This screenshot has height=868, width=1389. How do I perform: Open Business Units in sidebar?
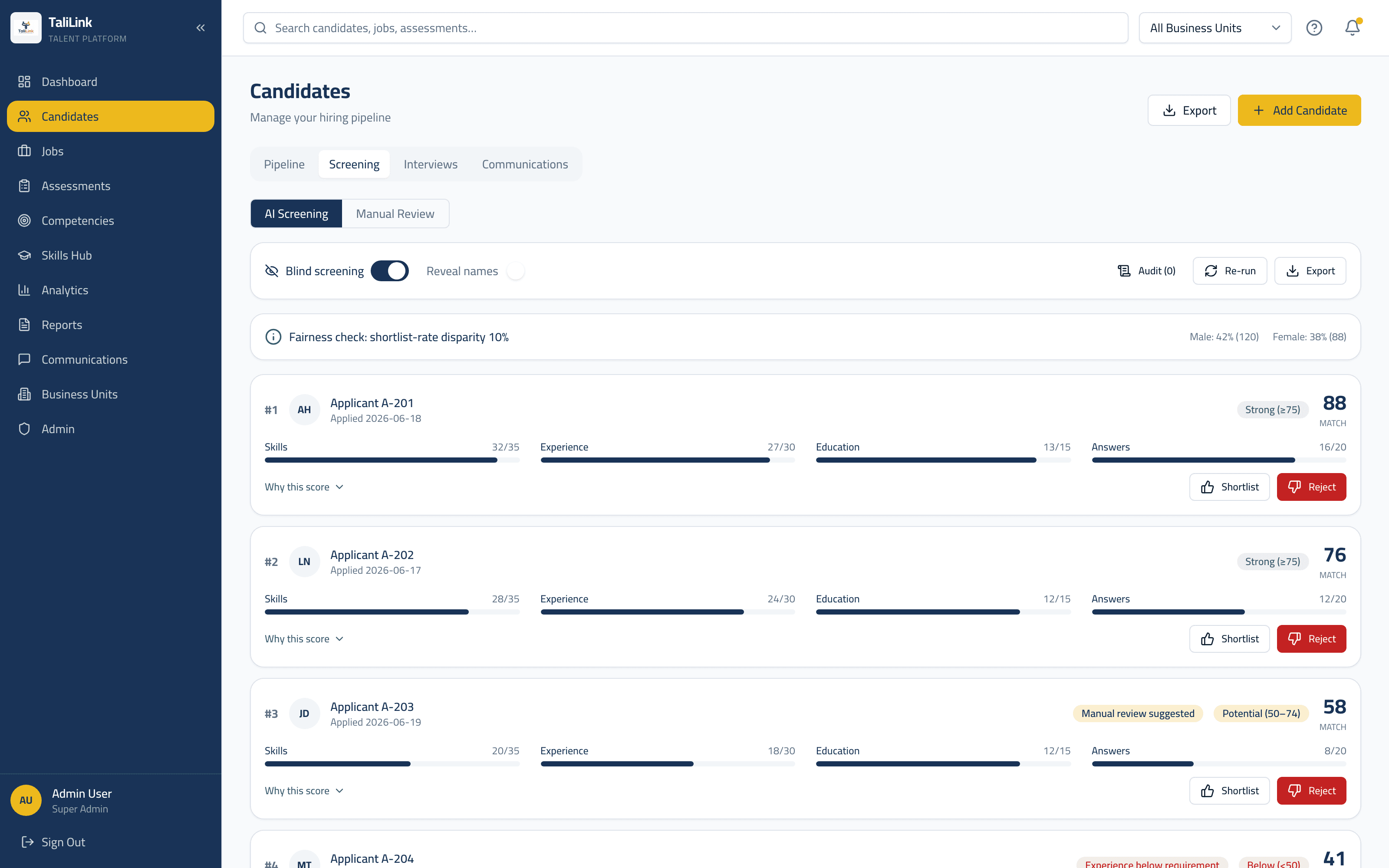tap(110, 395)
